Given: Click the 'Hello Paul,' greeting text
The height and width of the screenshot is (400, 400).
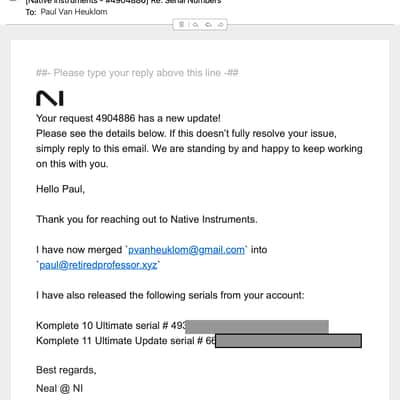Looking at the screenshot, I should pyautogui.click(x=60, y=189).
